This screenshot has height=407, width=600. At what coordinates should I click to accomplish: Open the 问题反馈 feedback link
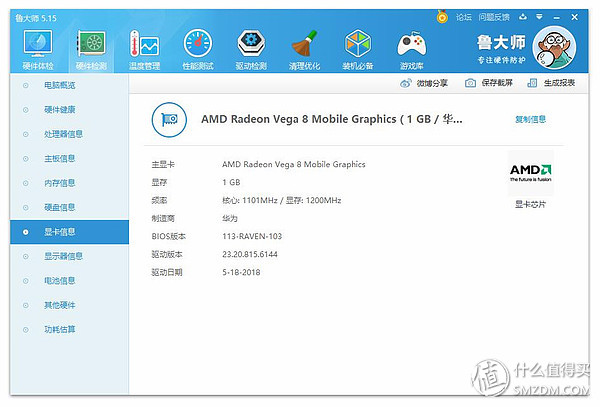[494, 17]
